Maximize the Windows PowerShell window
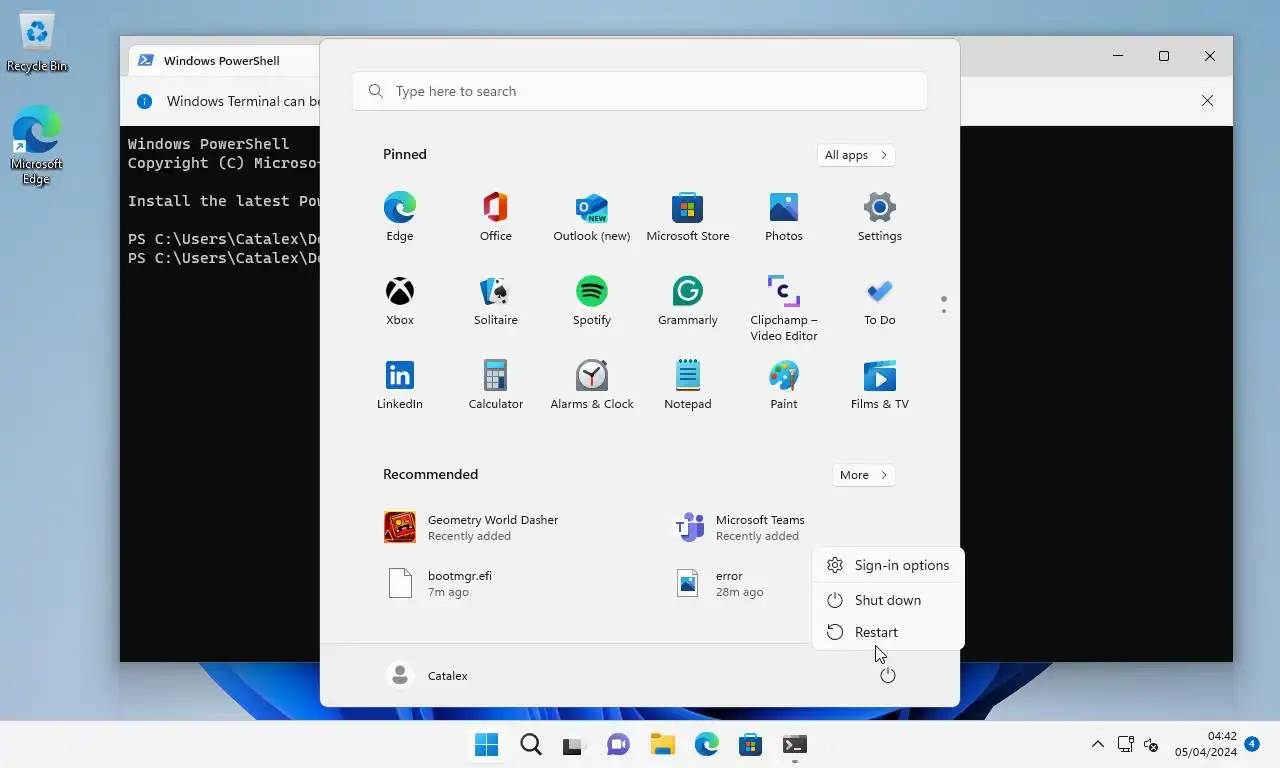Image resolution: width=1280 pixels, height=768 pixels. (x=1164, y=56)
